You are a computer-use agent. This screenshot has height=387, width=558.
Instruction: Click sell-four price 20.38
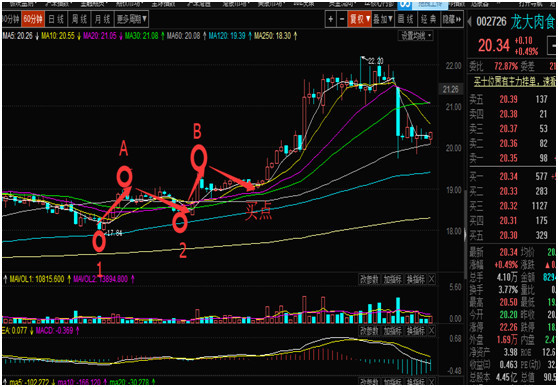[x=509, y=114]
